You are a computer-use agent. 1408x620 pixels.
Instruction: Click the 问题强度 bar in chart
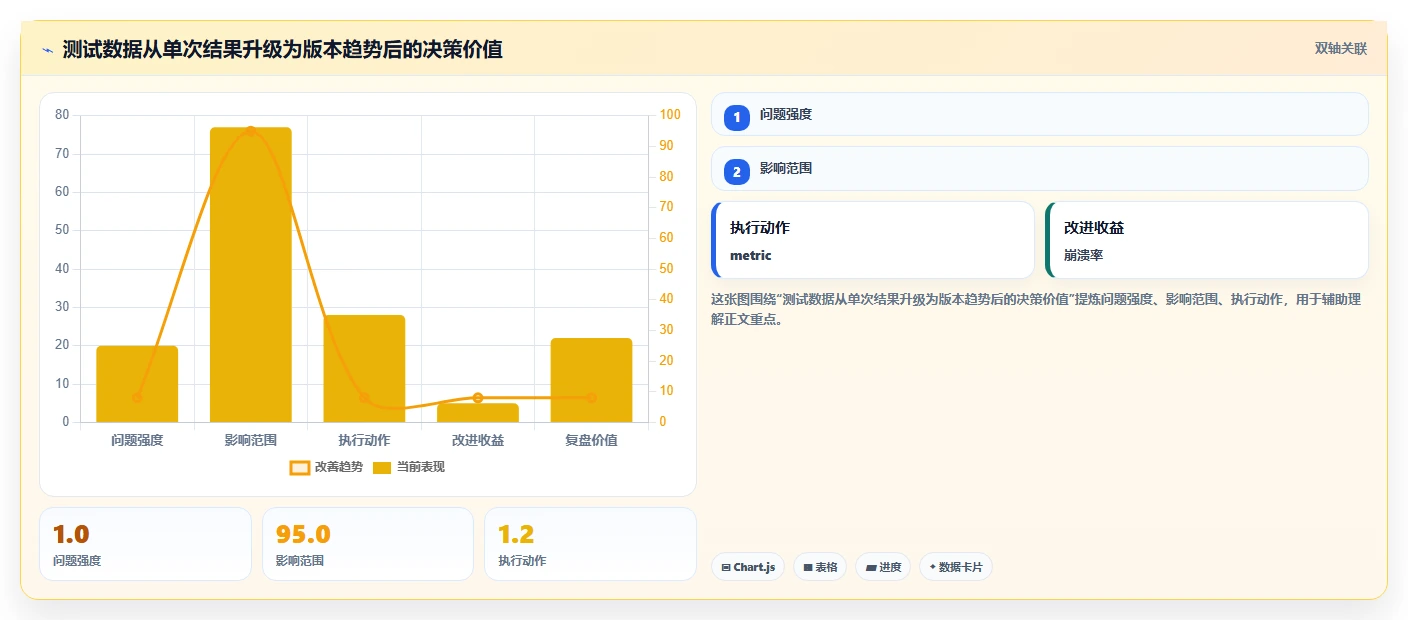[137, 384]
